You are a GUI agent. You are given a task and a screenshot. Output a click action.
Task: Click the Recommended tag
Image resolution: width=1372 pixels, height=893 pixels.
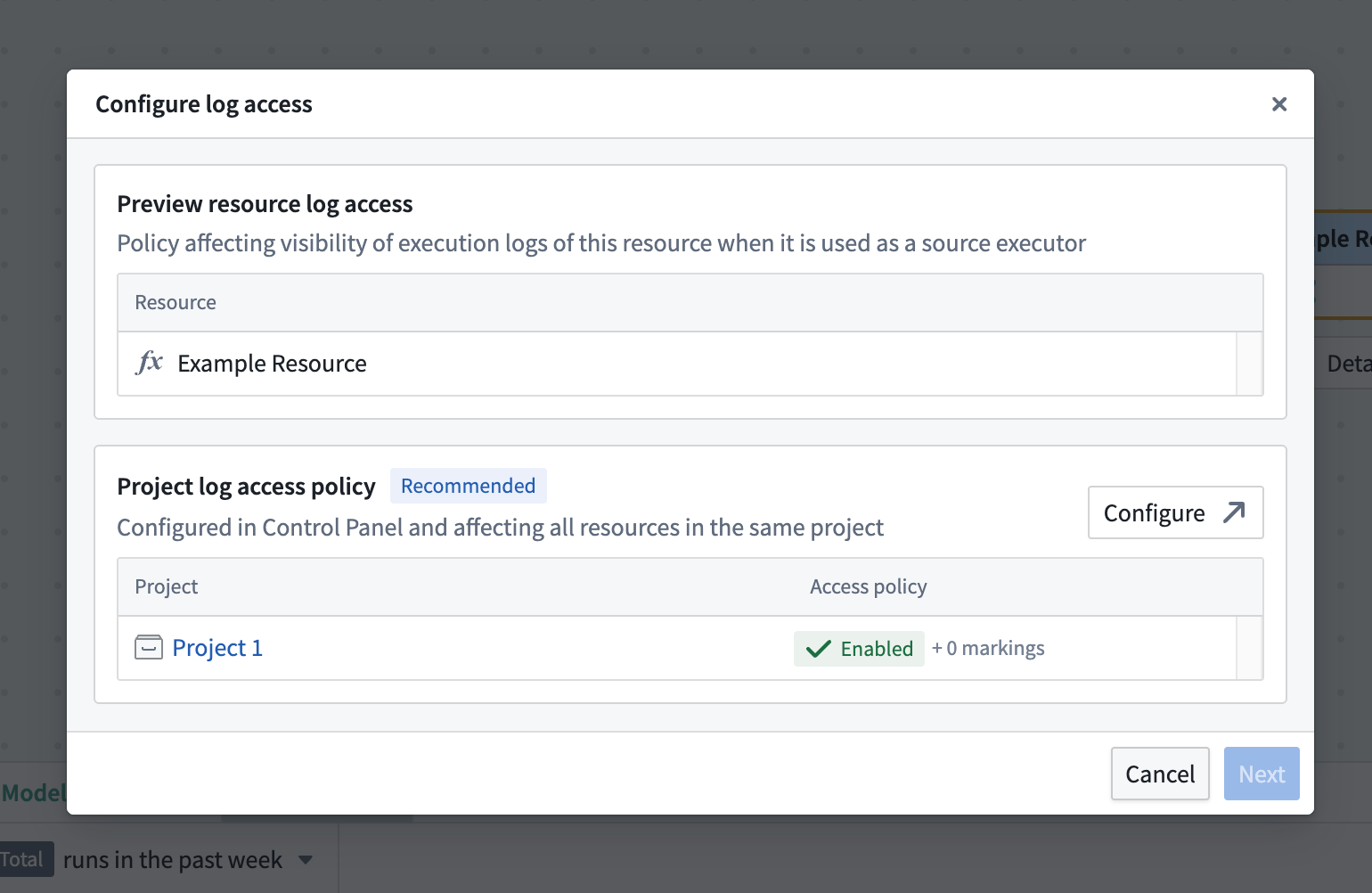tap(468, 486)
